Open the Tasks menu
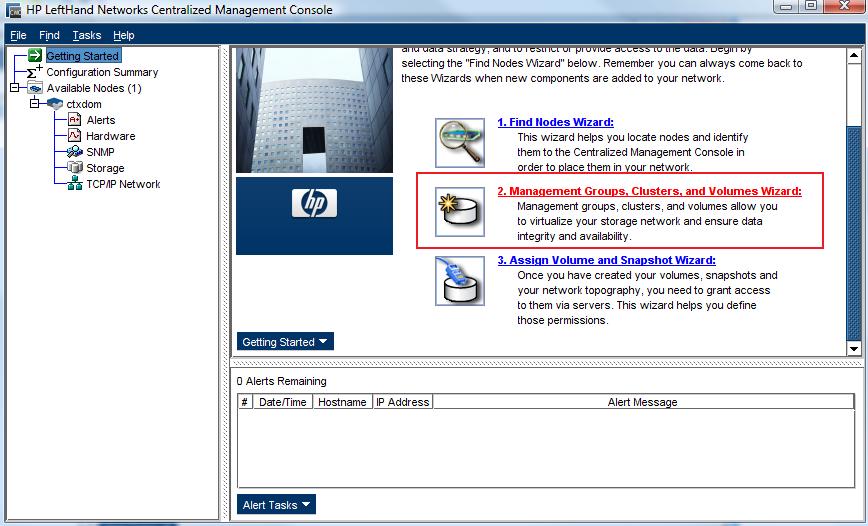Viewport: 868px width, 526px height. click(x=87, y=35)
